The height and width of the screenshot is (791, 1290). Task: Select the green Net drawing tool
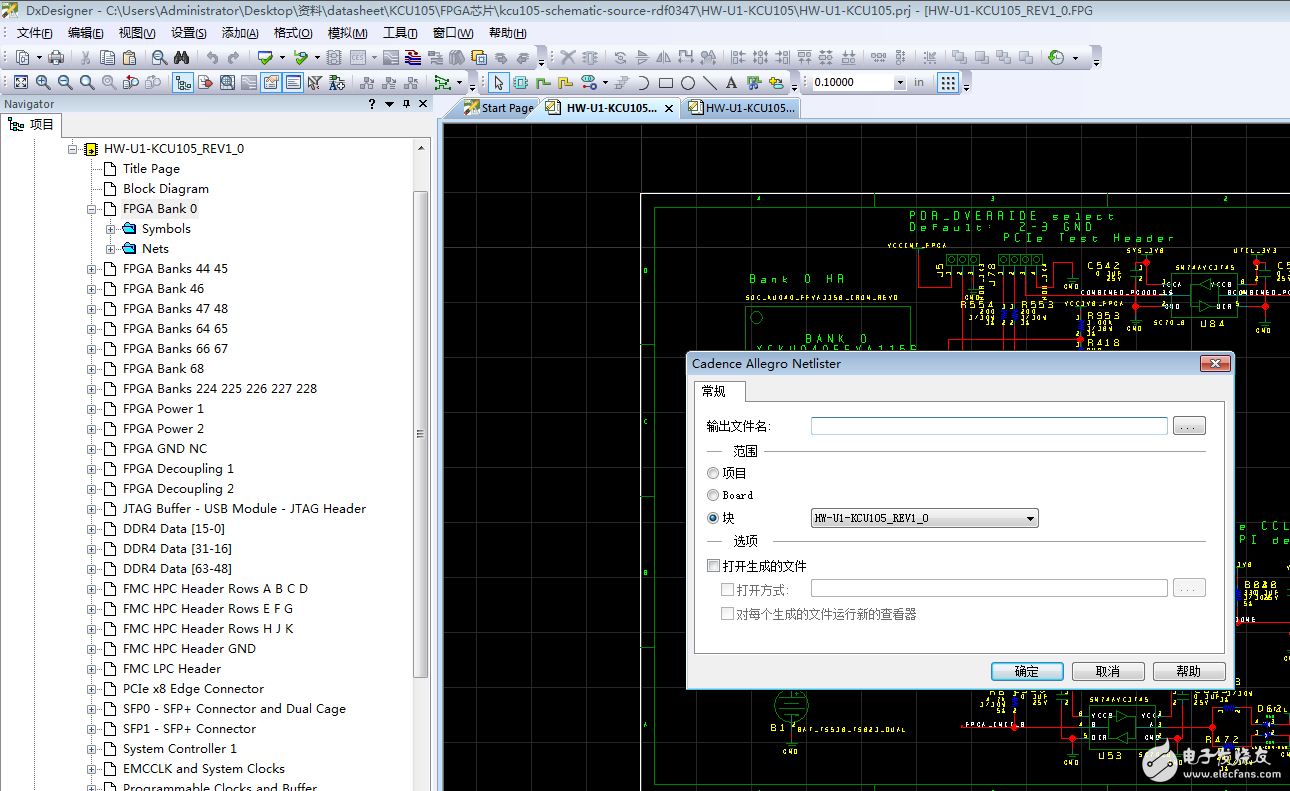point(543,82)
